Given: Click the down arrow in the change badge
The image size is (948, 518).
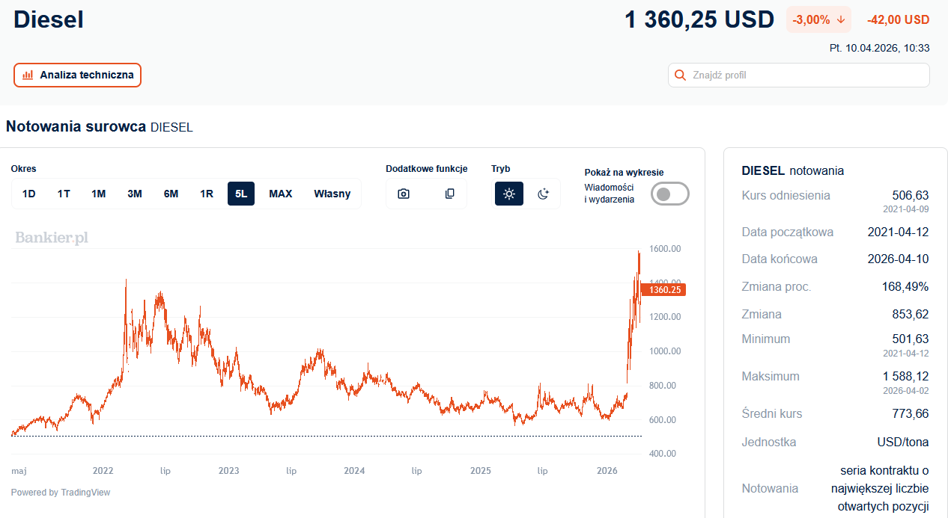Looking at the screenshot, I should [x=840, y=20].
